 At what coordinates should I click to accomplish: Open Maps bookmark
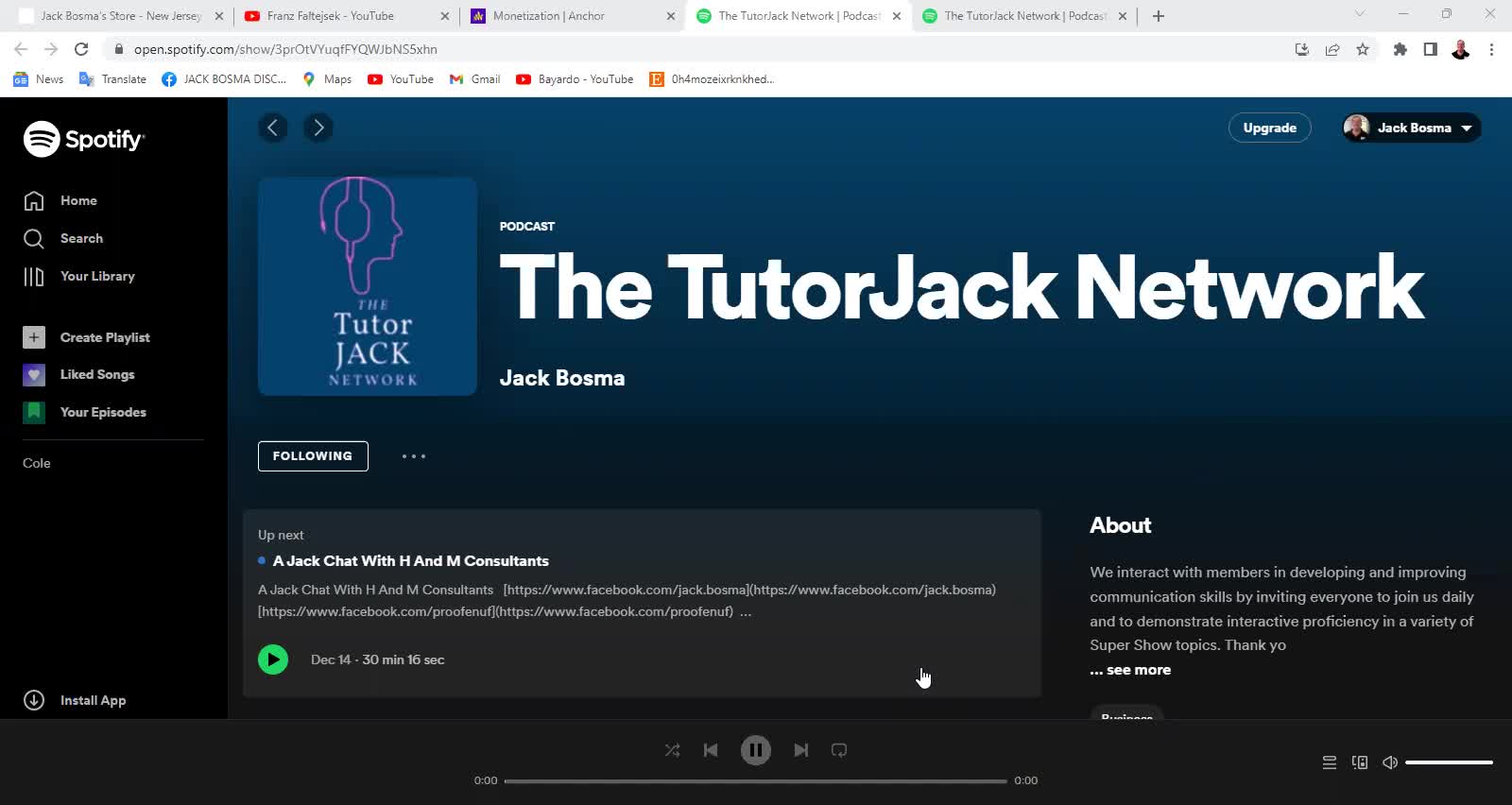pos(327,79)
